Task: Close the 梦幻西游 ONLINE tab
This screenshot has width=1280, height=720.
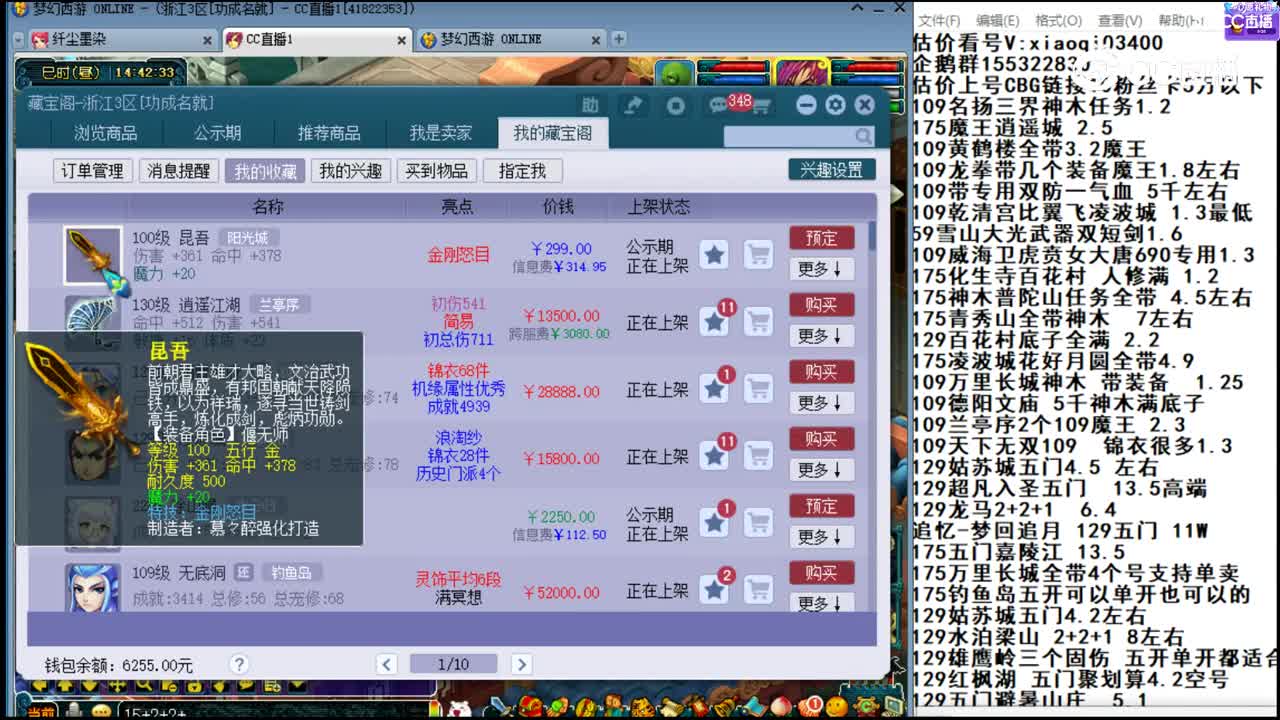Action: coord(595,40)
